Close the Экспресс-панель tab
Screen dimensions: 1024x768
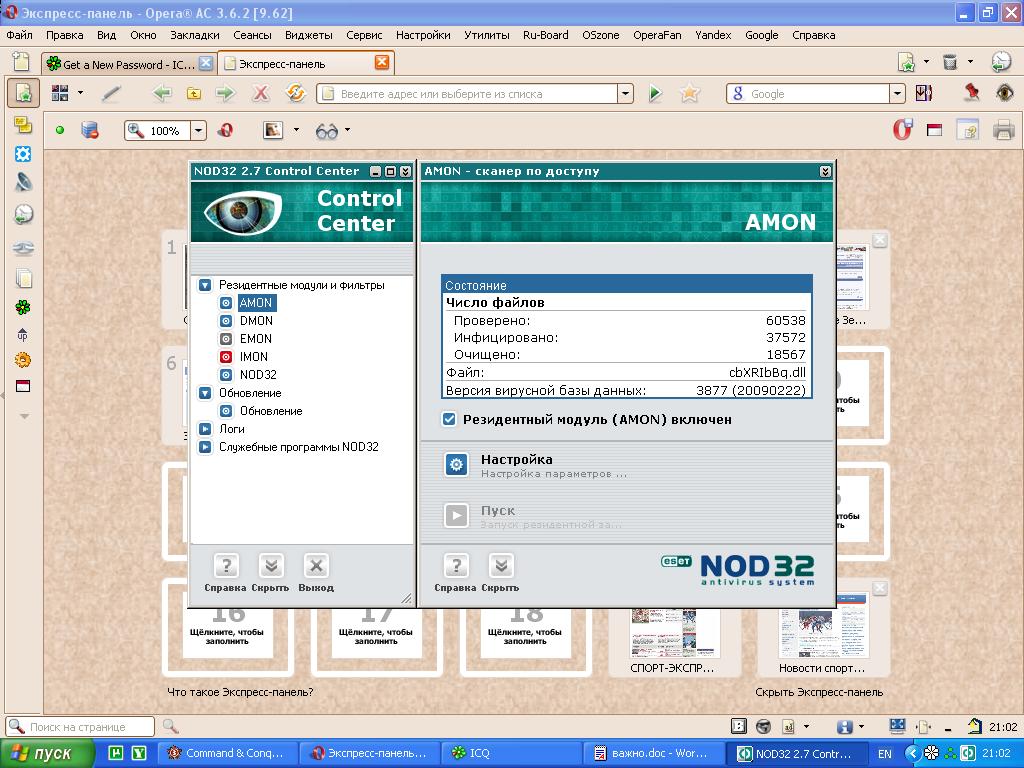click(x=382, y=62)
